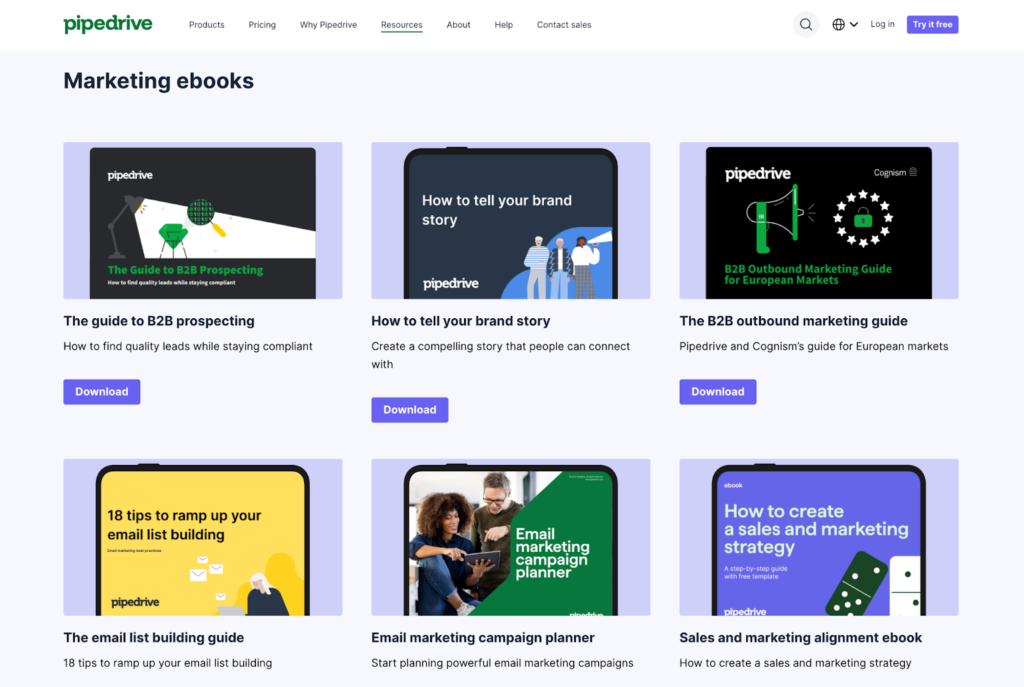
Task: Click 'How to find quality leads while staying compliant'
Action: tap(188, 346)
